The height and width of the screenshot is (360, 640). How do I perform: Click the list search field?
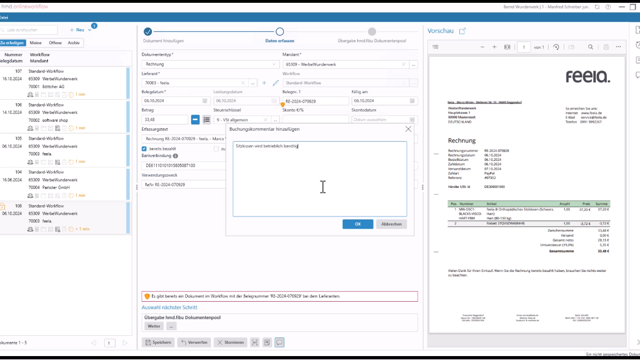pyautogui.click(x=29, y=30)
